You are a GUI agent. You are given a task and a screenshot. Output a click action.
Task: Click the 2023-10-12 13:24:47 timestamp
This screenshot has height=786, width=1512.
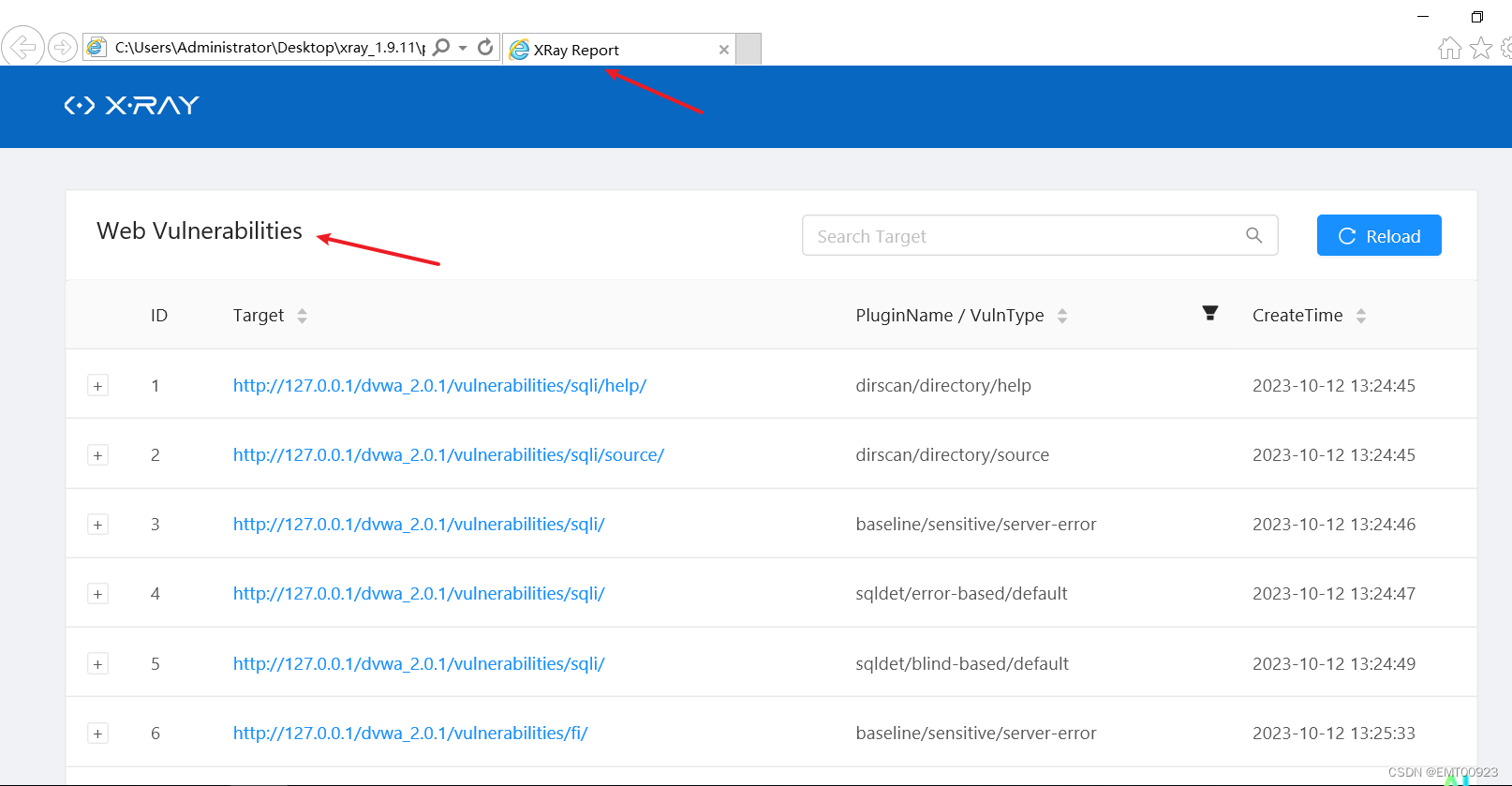pos(1334,593)
